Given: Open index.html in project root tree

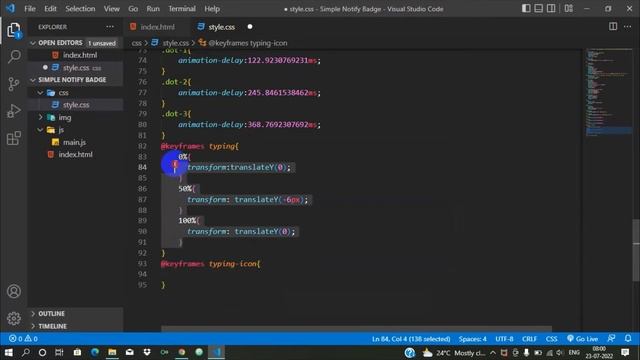Looking at the screenshot, I should pos(75,155).
